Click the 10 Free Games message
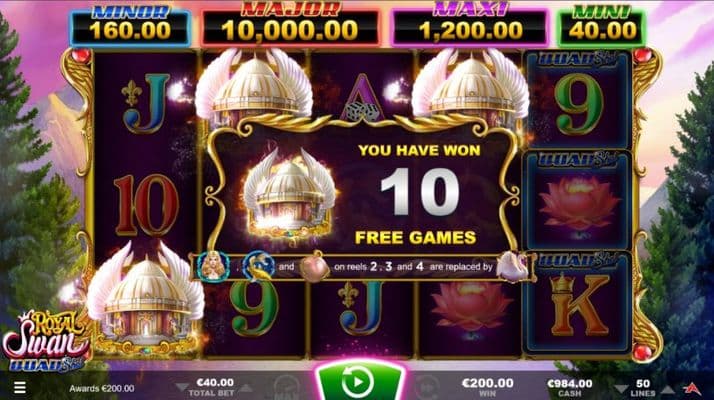The height and width of the screenshot is (400, 714). click(x=417, y=194)
